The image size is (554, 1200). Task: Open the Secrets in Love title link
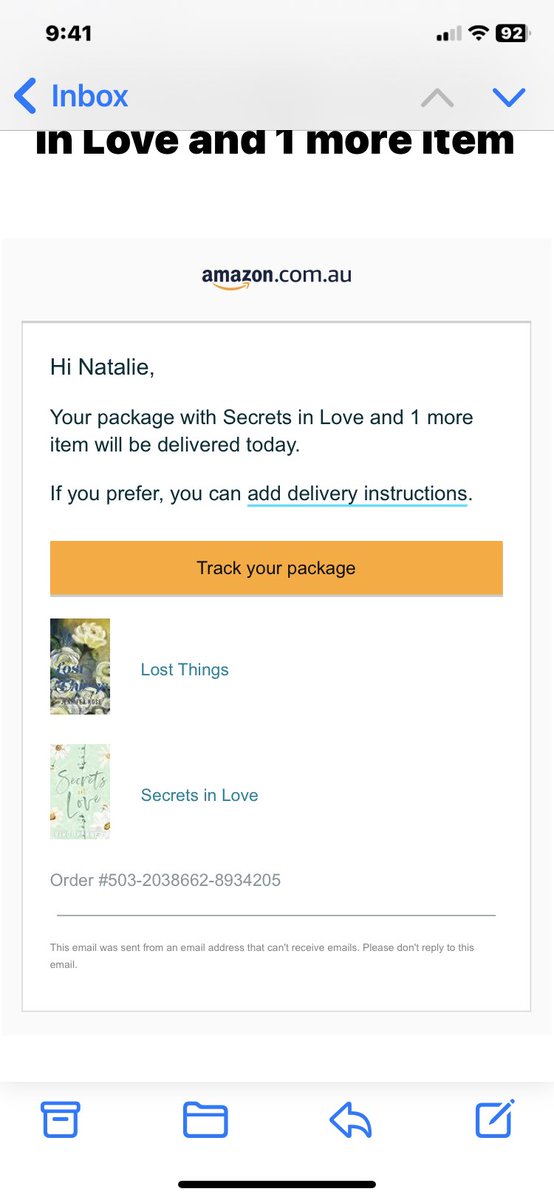click(x=199, y=796)
